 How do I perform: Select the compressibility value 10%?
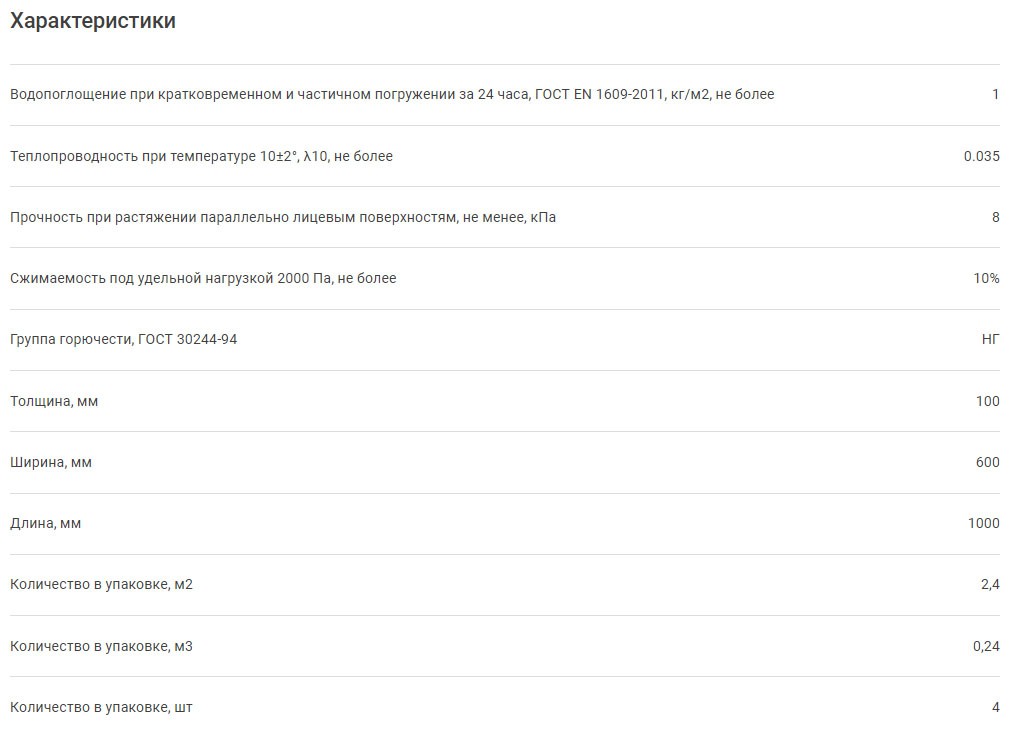(x=986, y=278)
